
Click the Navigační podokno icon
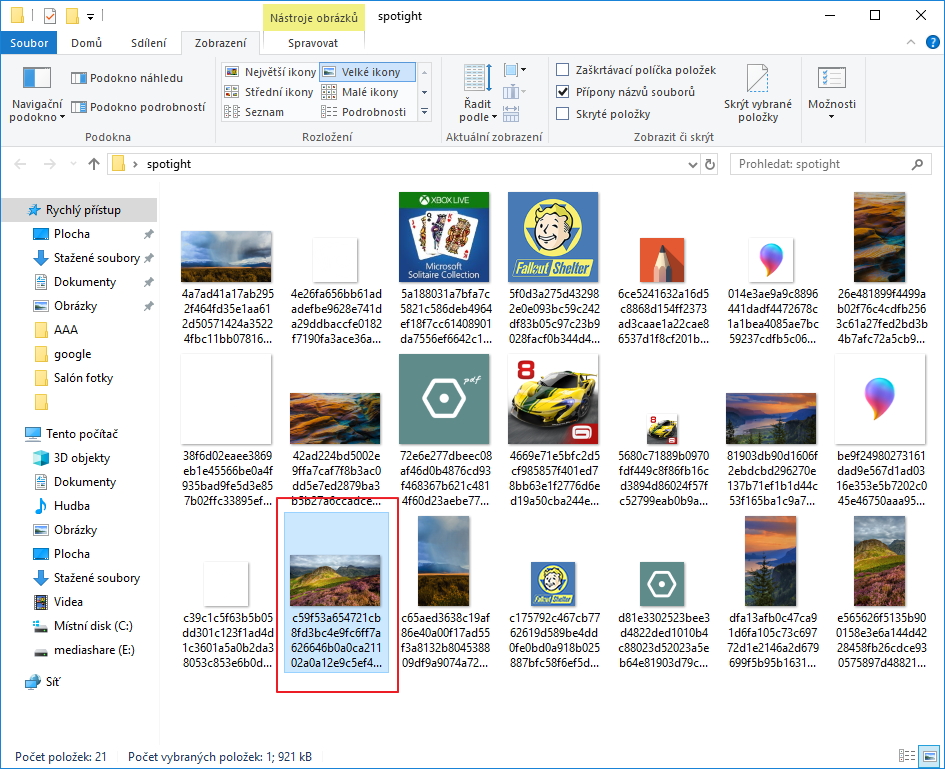pos(36,78)
